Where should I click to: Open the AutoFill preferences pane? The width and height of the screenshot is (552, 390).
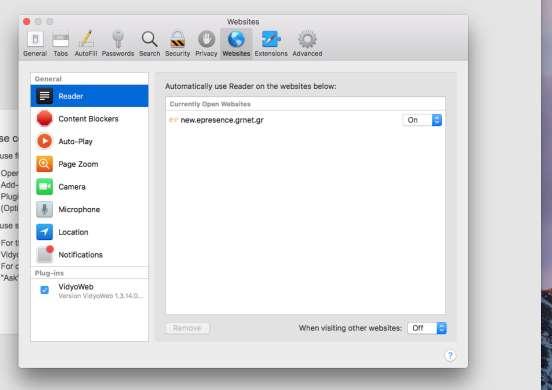click(x=86, y=44)
